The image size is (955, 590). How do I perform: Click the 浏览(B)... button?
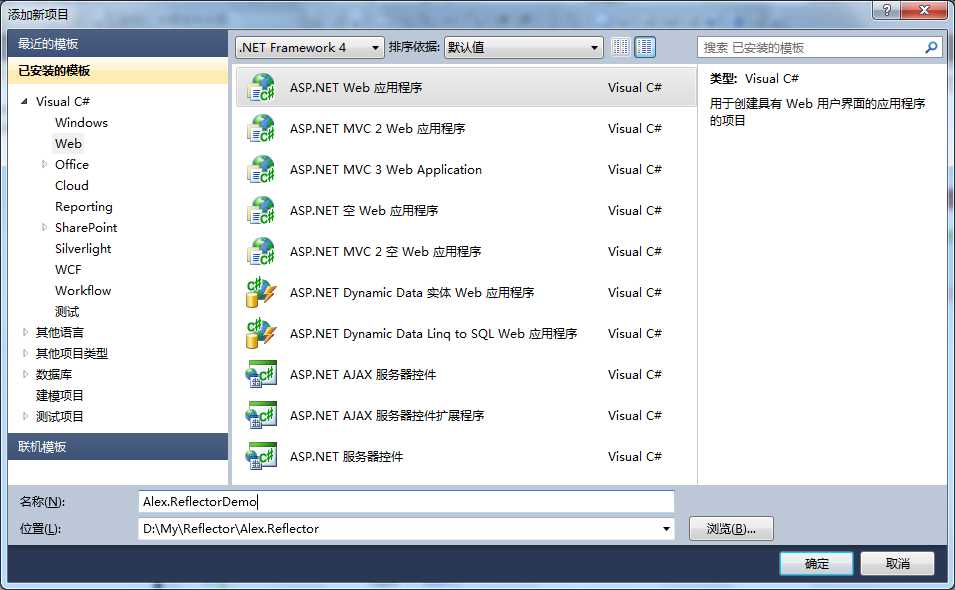coord(731,529)
